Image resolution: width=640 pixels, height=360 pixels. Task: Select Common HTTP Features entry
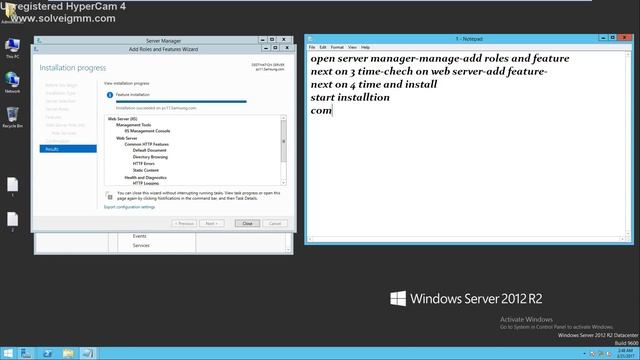point(147,144)
